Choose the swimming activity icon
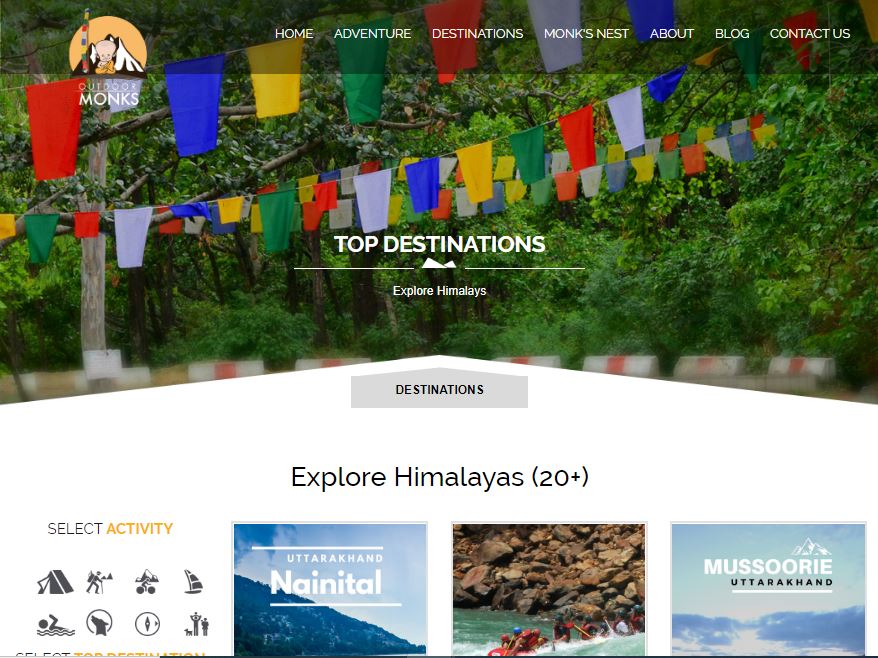Screen dimensions: 878x658 coord(55,625)
